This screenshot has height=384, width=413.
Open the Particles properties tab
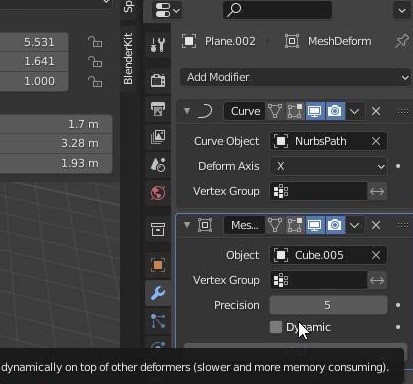pyautogui.click(x=158, y=321)
